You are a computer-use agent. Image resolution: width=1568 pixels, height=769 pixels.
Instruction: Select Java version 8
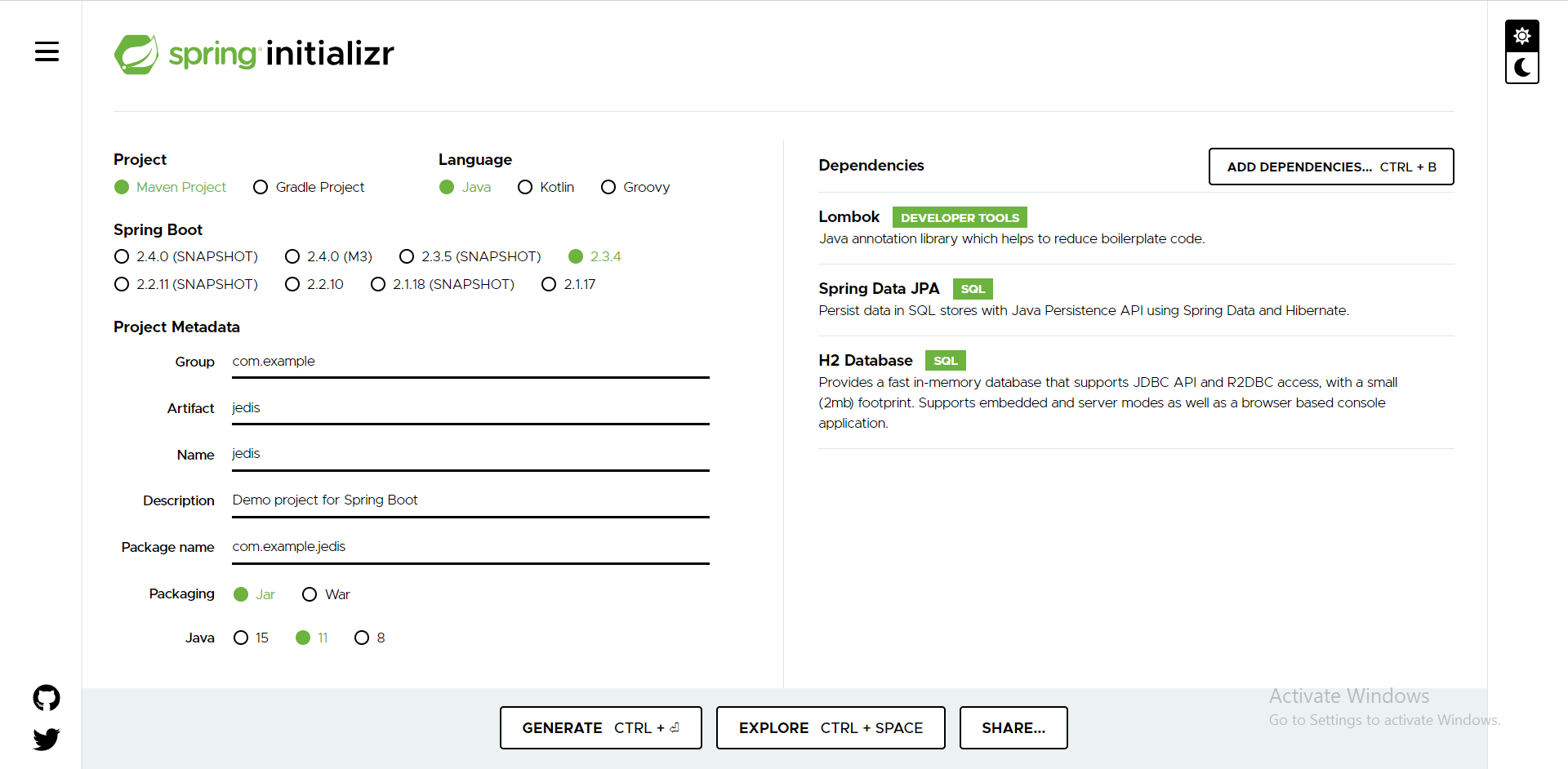click(370, 638)
